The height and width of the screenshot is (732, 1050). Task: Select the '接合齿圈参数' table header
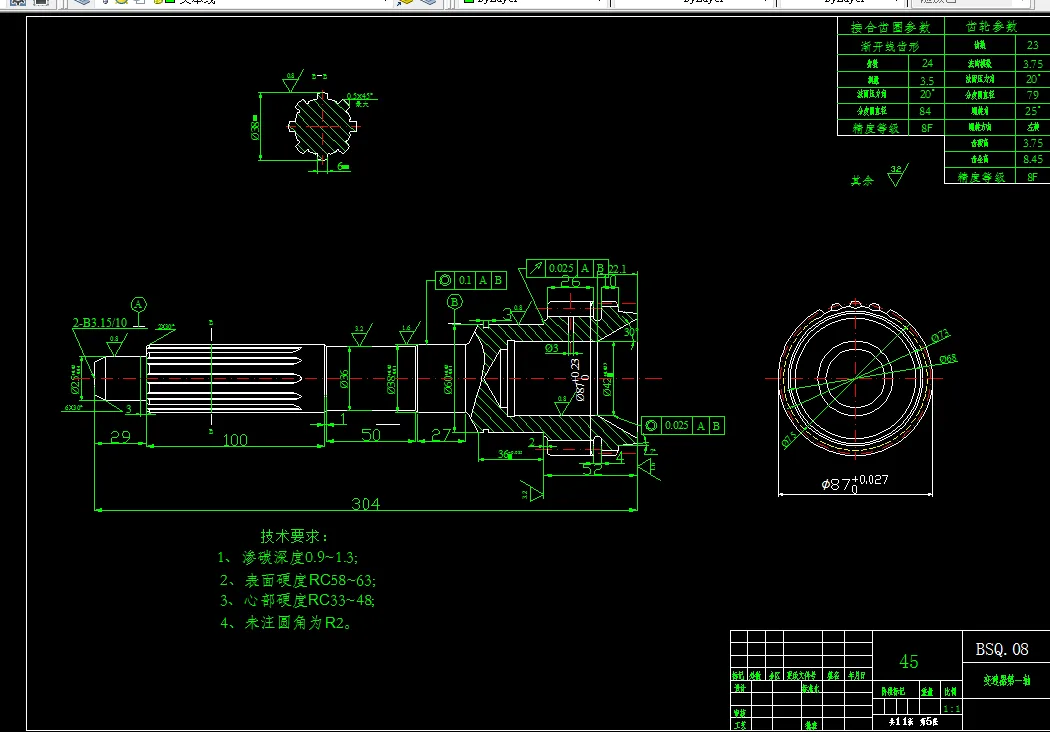pos(890,27)
